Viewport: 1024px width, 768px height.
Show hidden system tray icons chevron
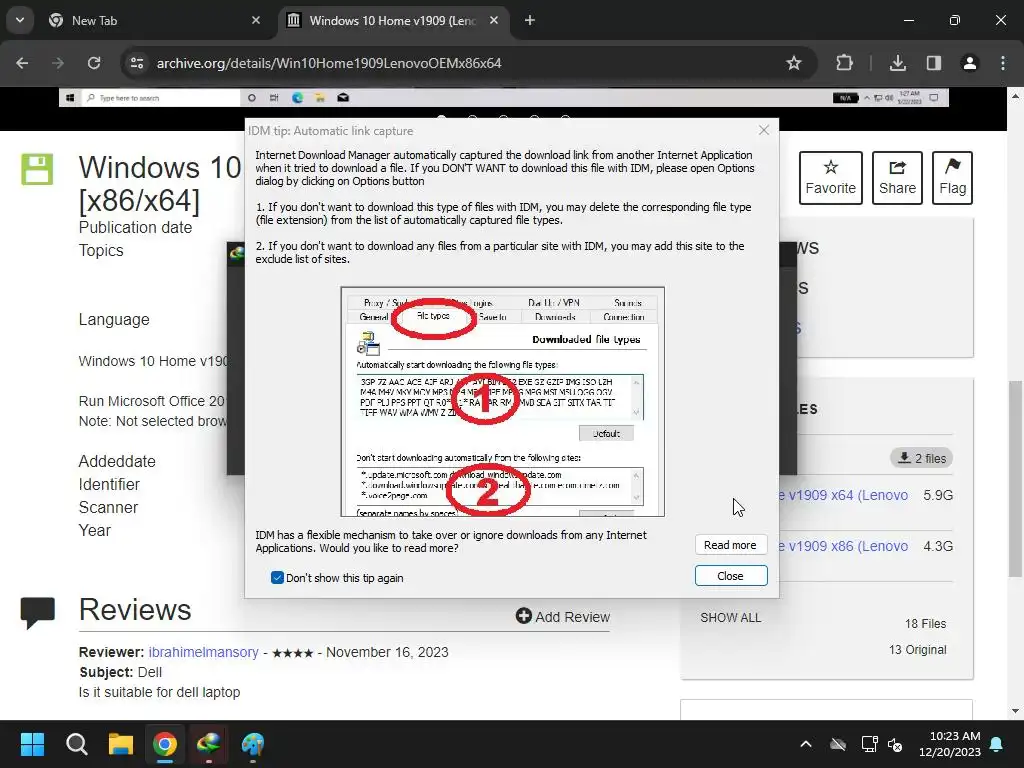[806, 744]
